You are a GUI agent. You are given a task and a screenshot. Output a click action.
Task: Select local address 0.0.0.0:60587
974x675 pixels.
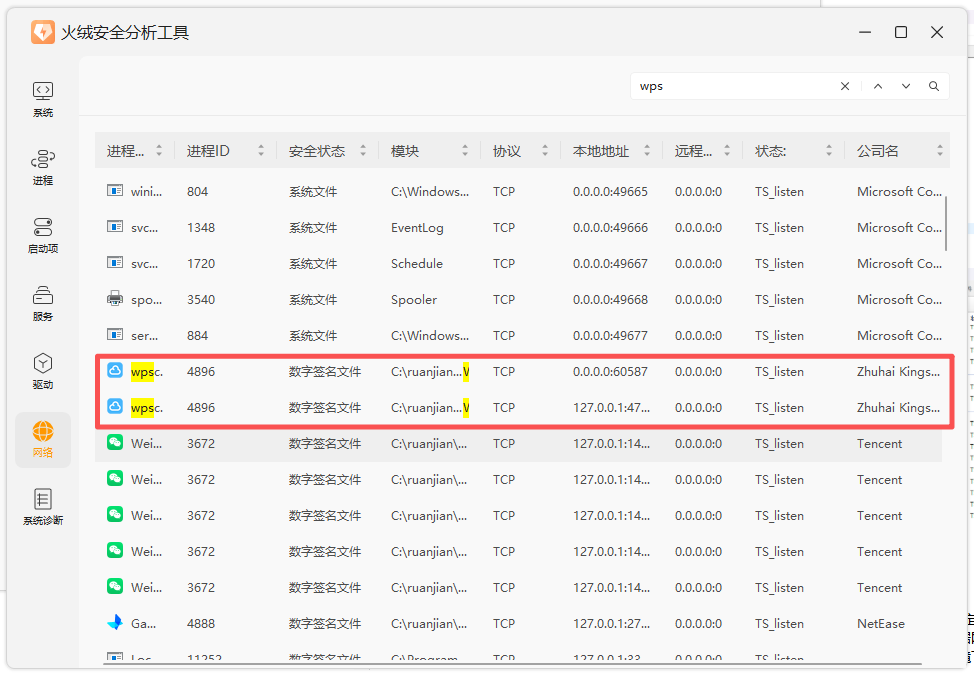(610, 372)
